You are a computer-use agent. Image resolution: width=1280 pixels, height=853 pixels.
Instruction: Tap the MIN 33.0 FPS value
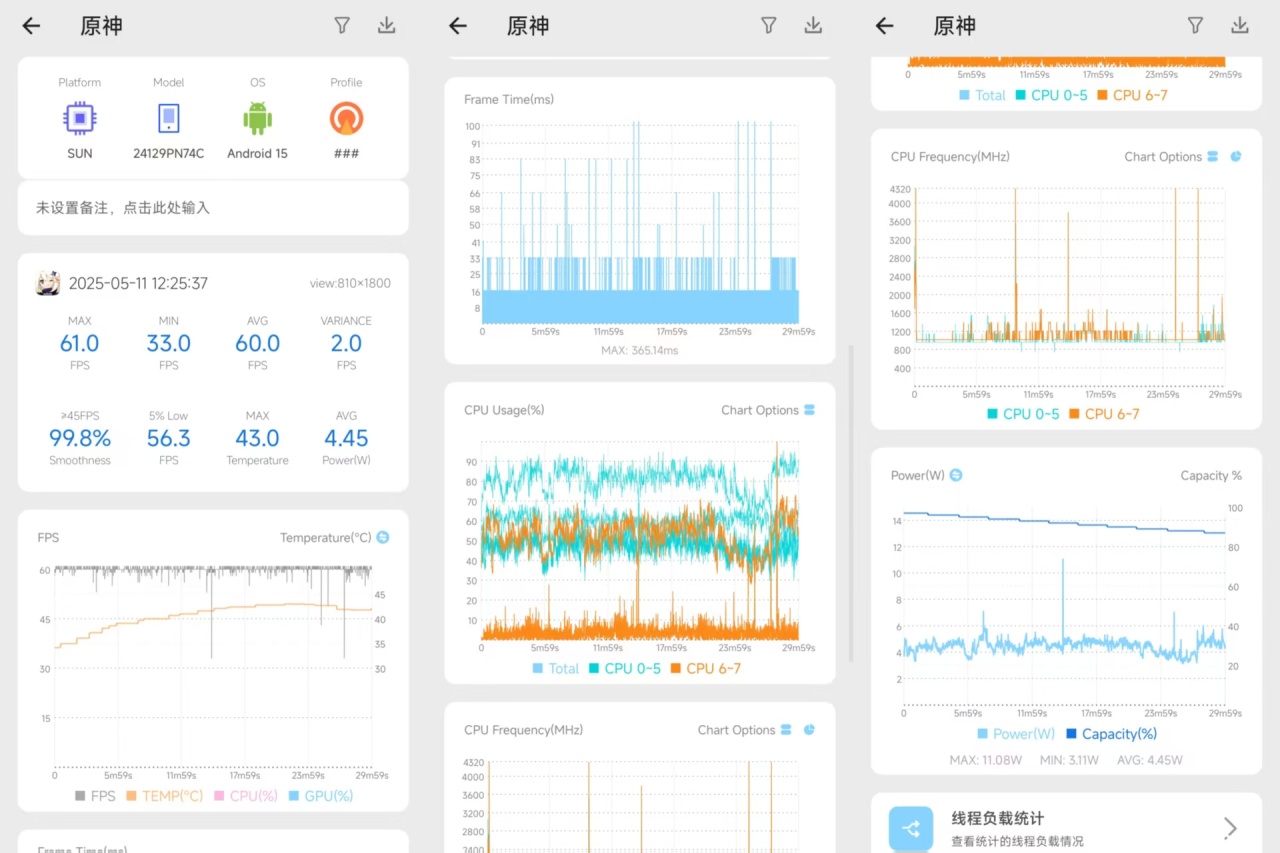pyautogui.click(x=169, y=343)
